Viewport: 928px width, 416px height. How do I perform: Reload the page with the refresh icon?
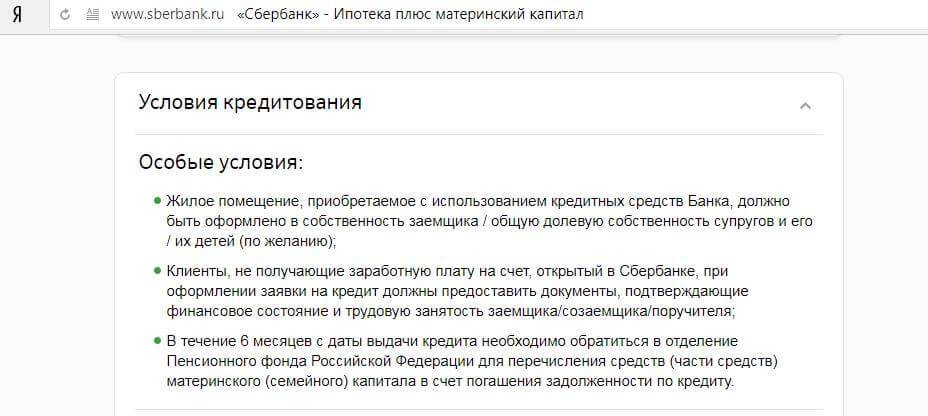[x=65, y=15]
